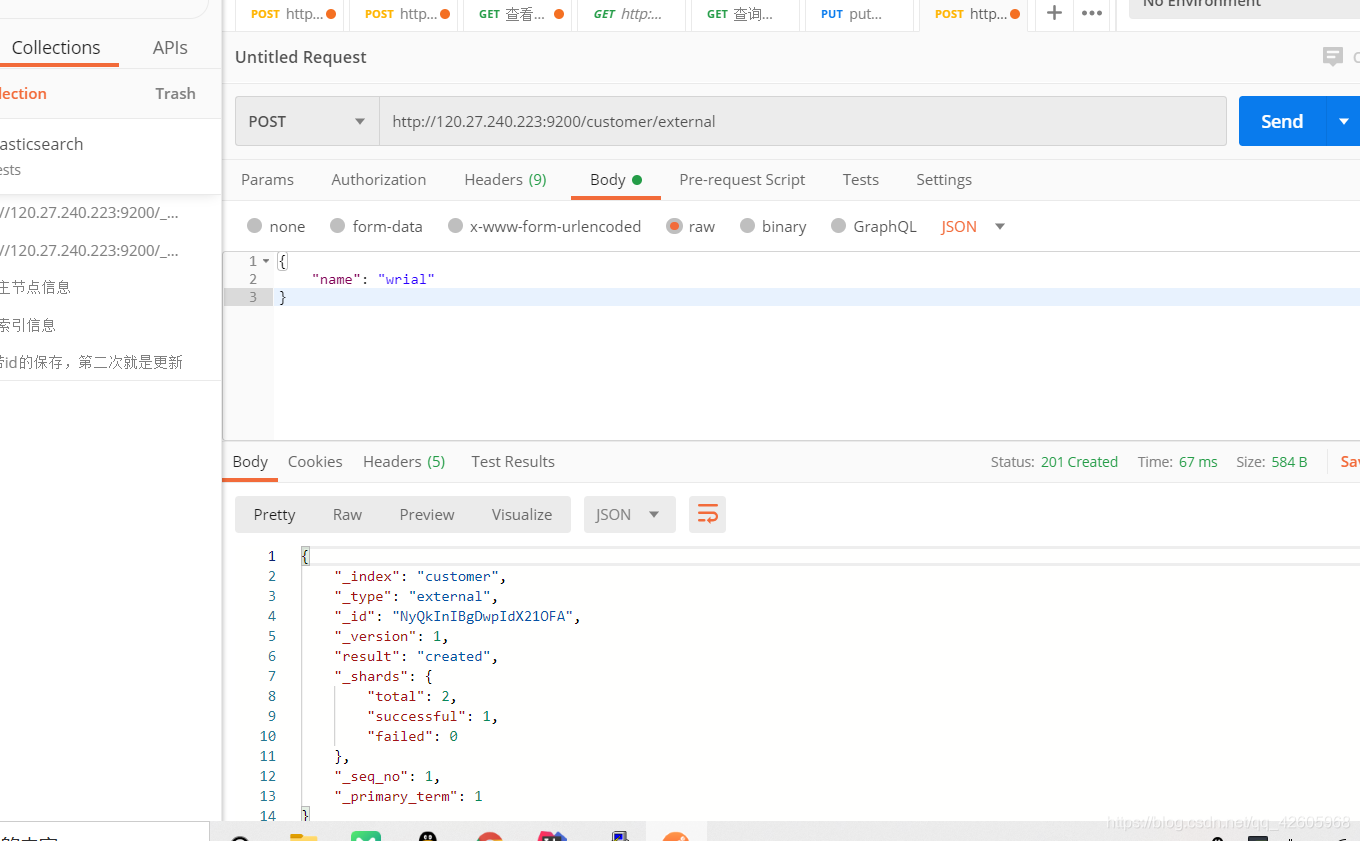
Task: Open the Test Results tab
Action: pyautogui.click(x=513, y=461)
